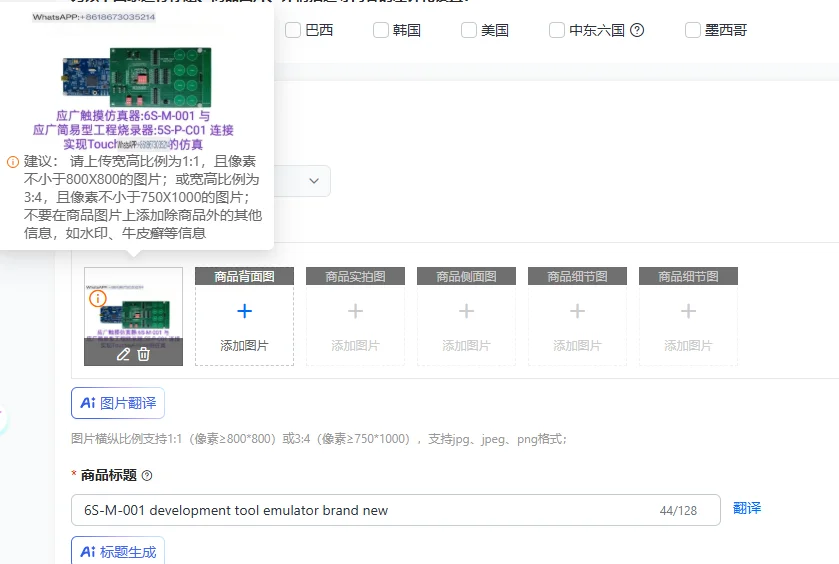
Task: Click AI 标题生成 button
Action: (118, 551)
